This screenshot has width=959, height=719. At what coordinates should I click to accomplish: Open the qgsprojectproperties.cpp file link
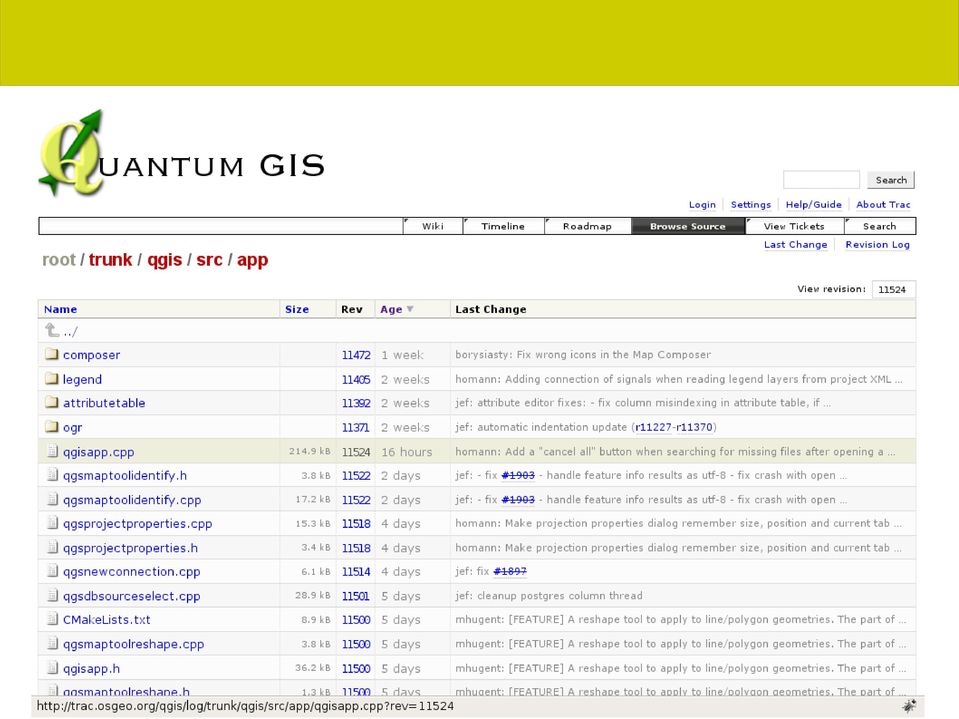138,523
